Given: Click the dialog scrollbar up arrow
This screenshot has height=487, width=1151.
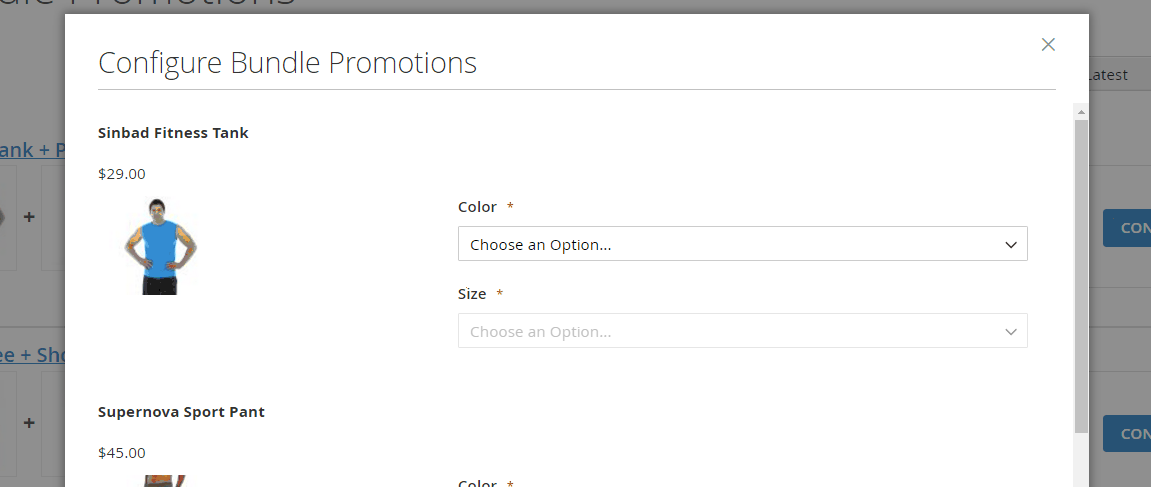Looking at the screenshot, I should pos(1081,111).
